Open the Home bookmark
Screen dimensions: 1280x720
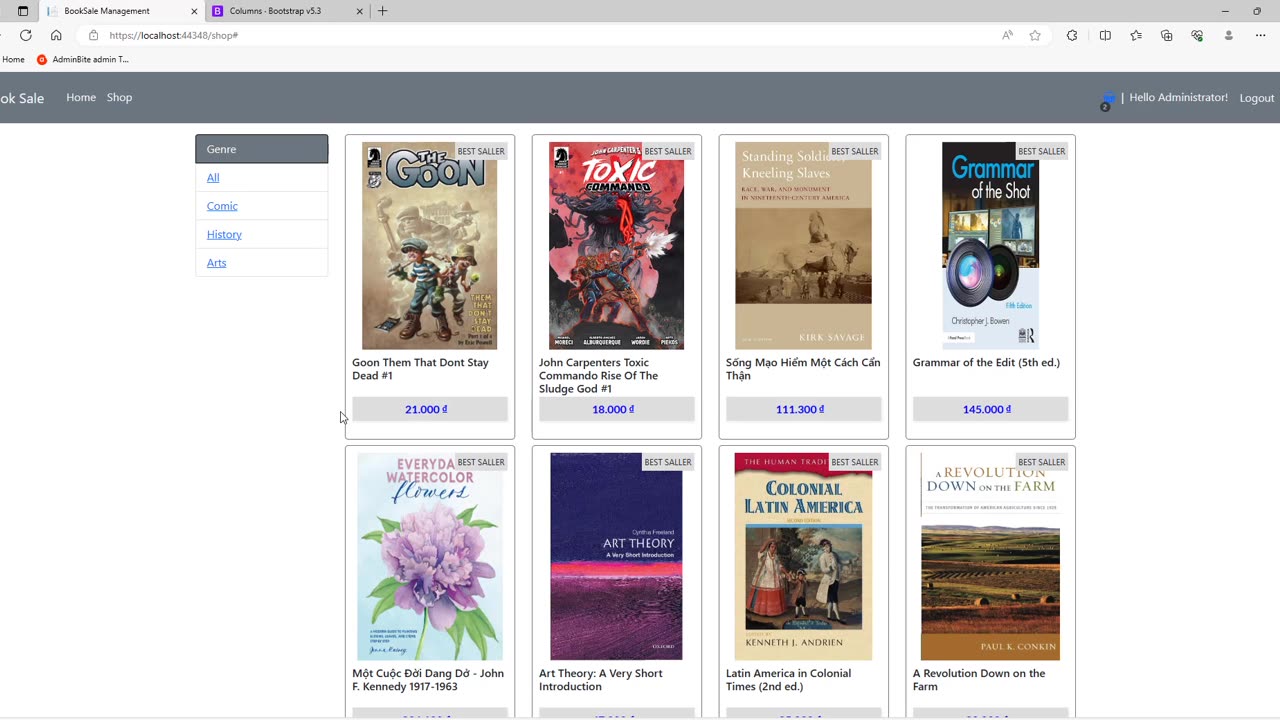[13, 59]
